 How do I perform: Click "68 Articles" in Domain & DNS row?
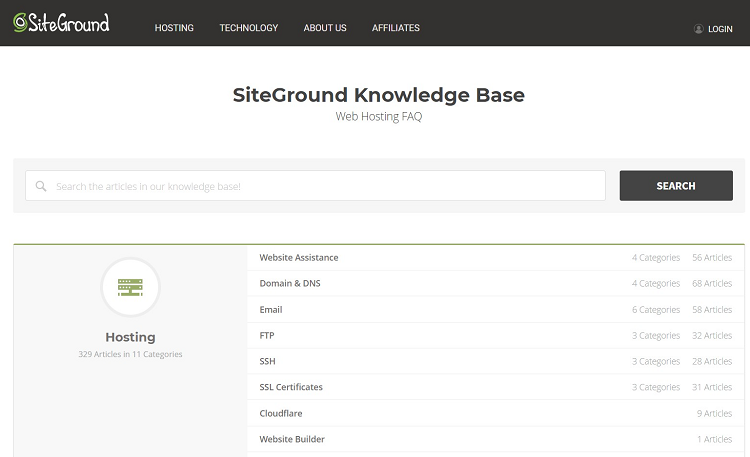(x=712, y=283)
